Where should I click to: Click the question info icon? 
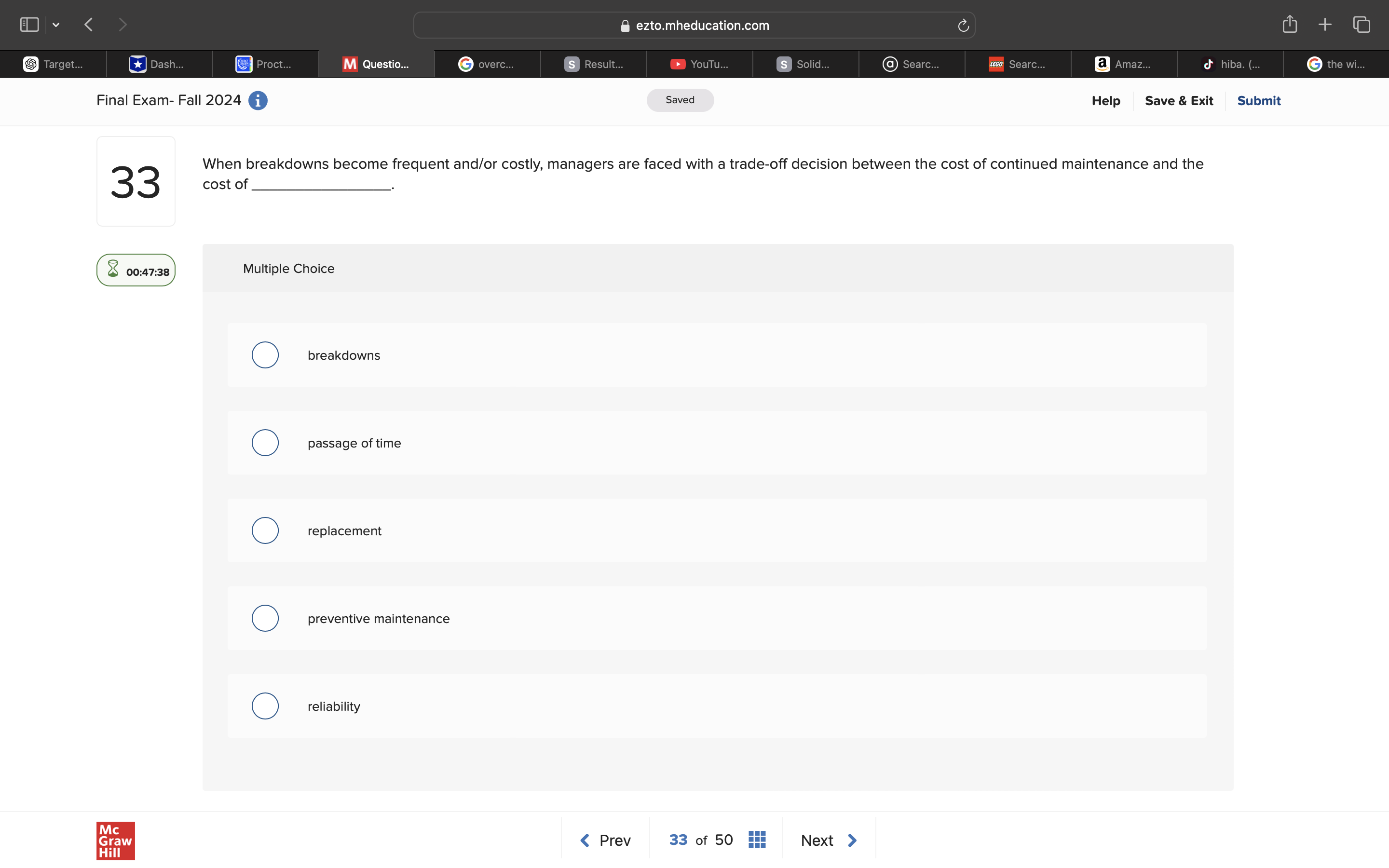(x=258, y=100)
